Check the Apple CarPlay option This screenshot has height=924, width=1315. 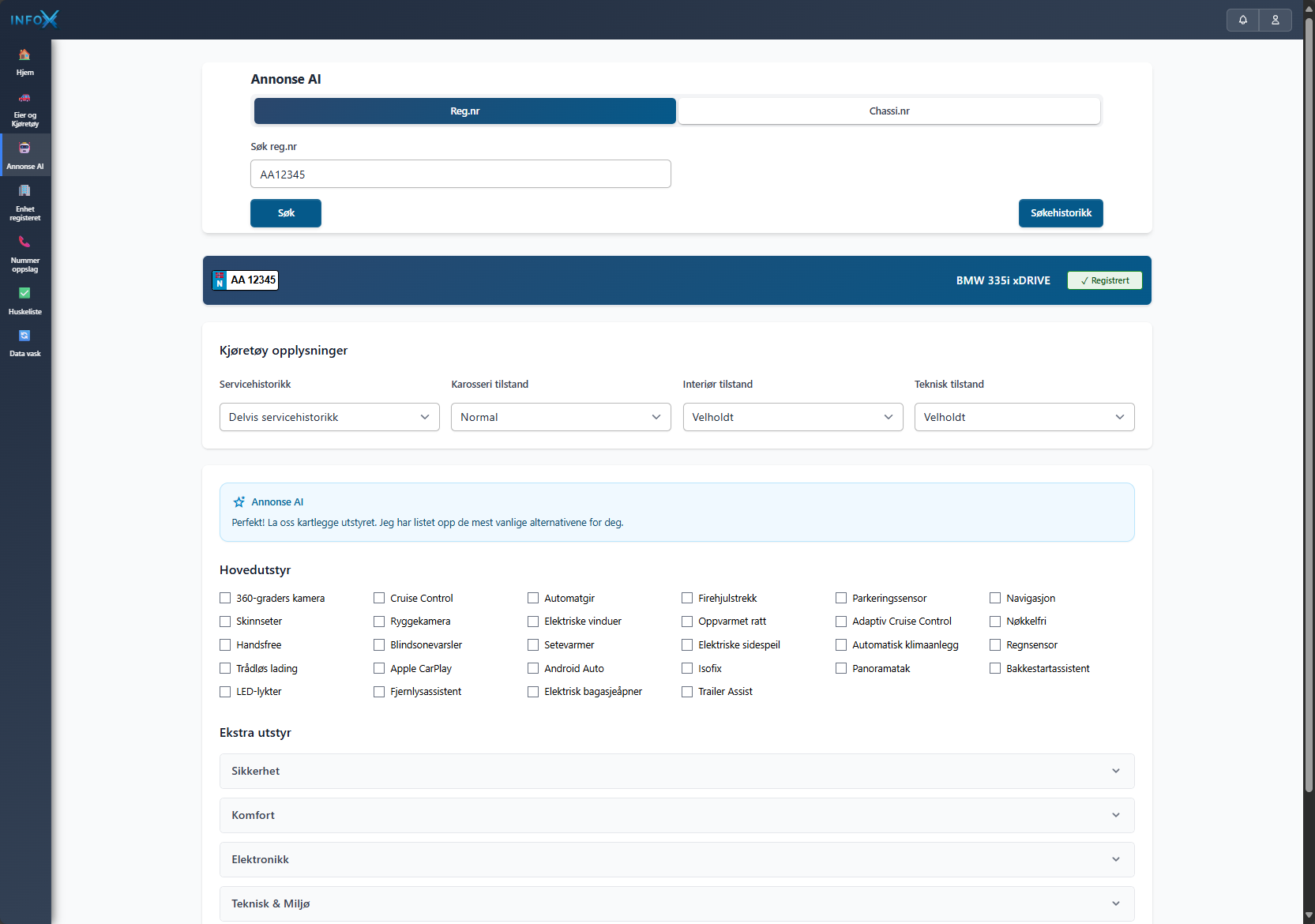click(x=379, y=668)
